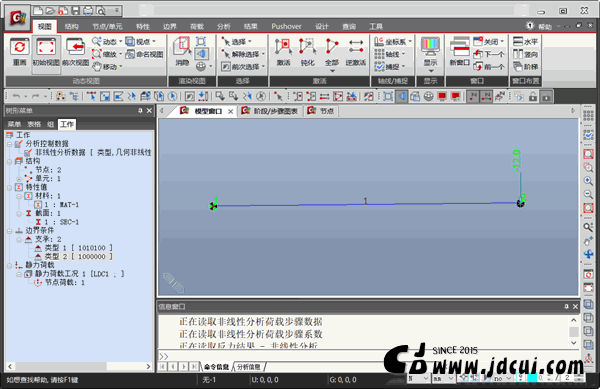Collapse the 边界条件 tree node
The image size is (600, 389).
tap(10, 231)
